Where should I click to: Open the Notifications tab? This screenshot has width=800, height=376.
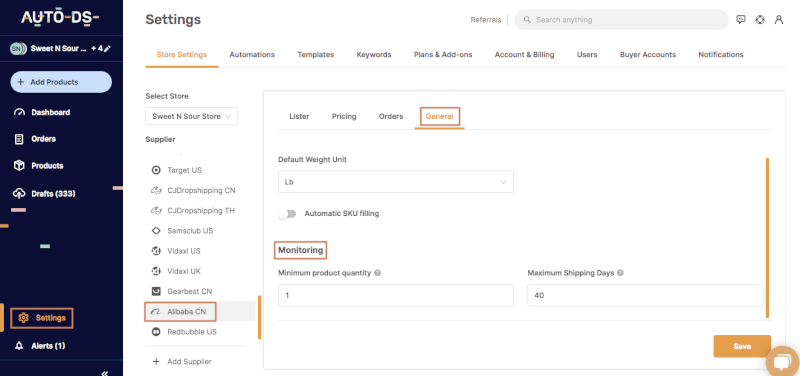(721, 55)
